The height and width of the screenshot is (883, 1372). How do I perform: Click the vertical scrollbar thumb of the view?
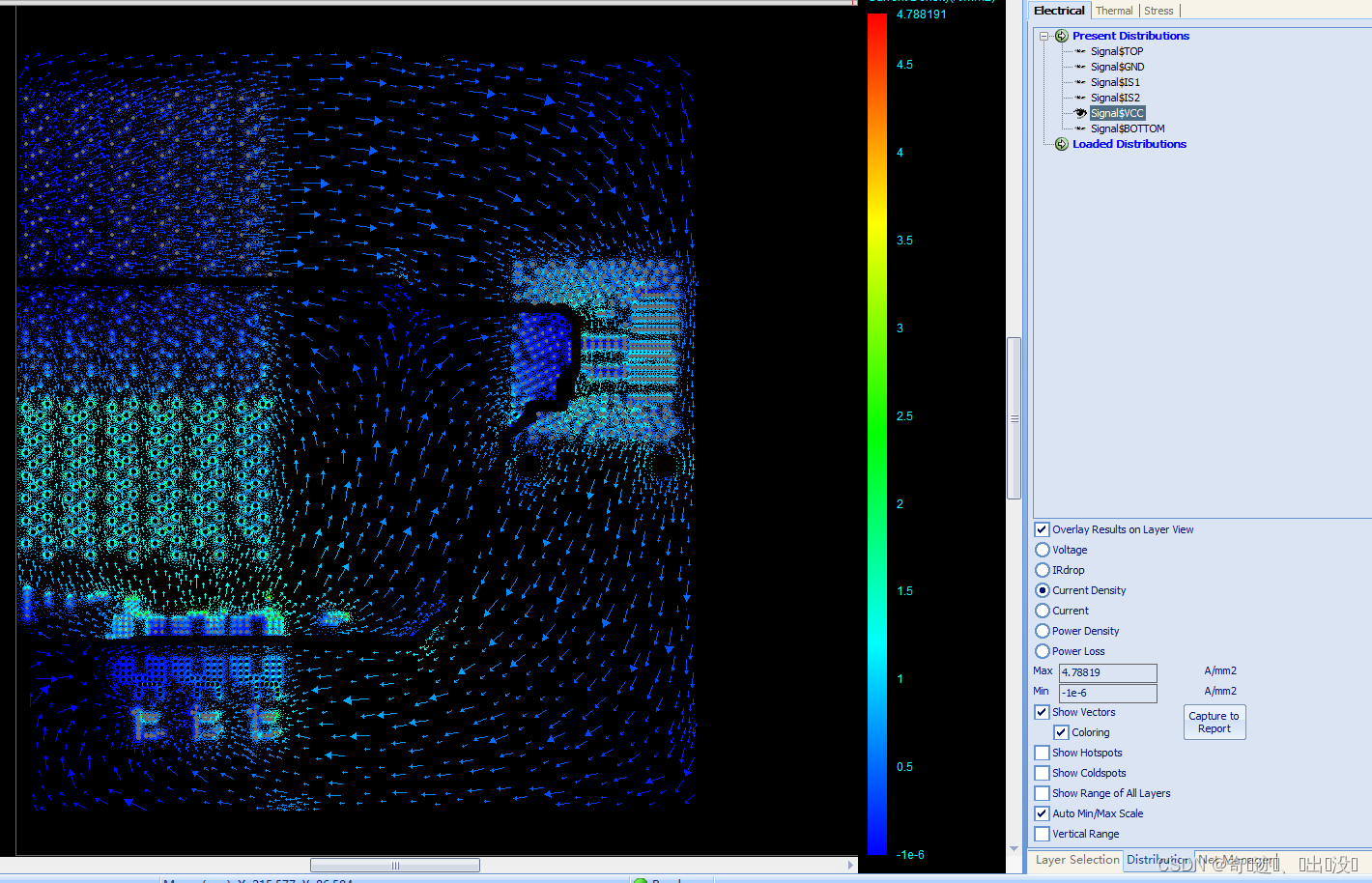[1014, 417]
